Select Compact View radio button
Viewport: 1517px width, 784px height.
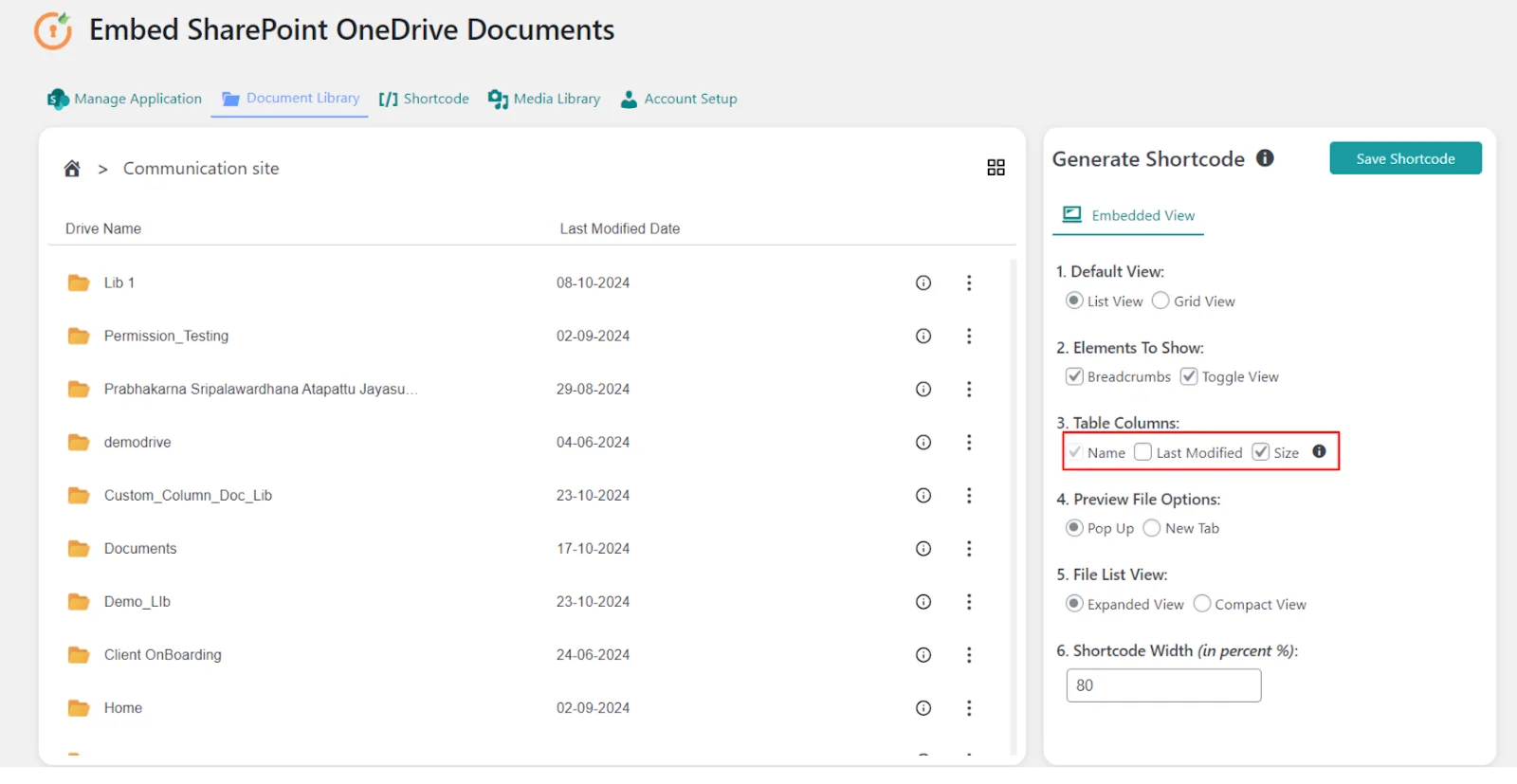click(x=1202, y=603)
